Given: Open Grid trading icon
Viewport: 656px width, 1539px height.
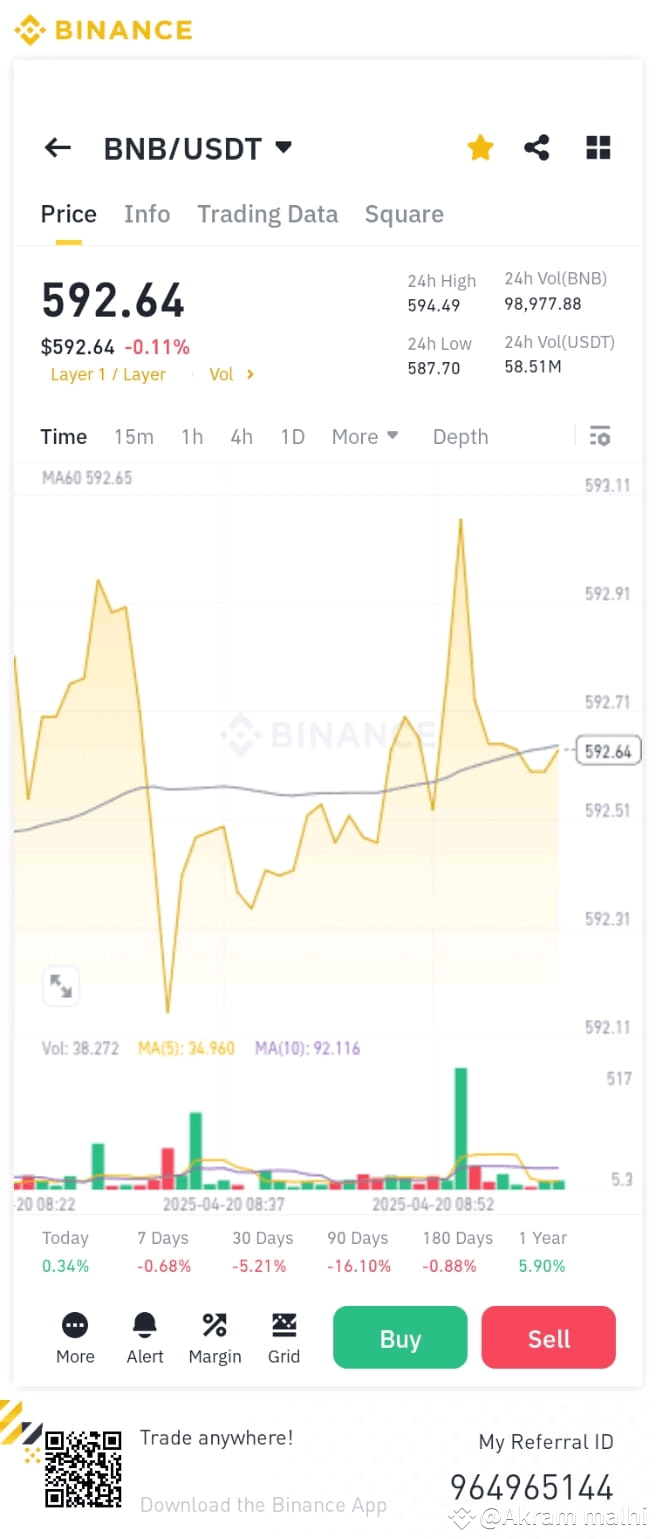Looking at the screenshot, I should click(284, 1325).
